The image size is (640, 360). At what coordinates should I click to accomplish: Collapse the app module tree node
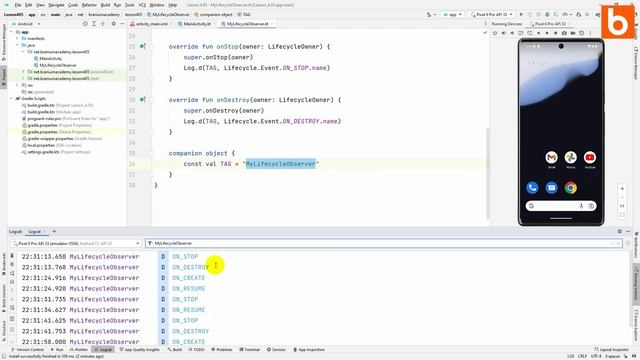pyautogui.click(x=12, y=32)
